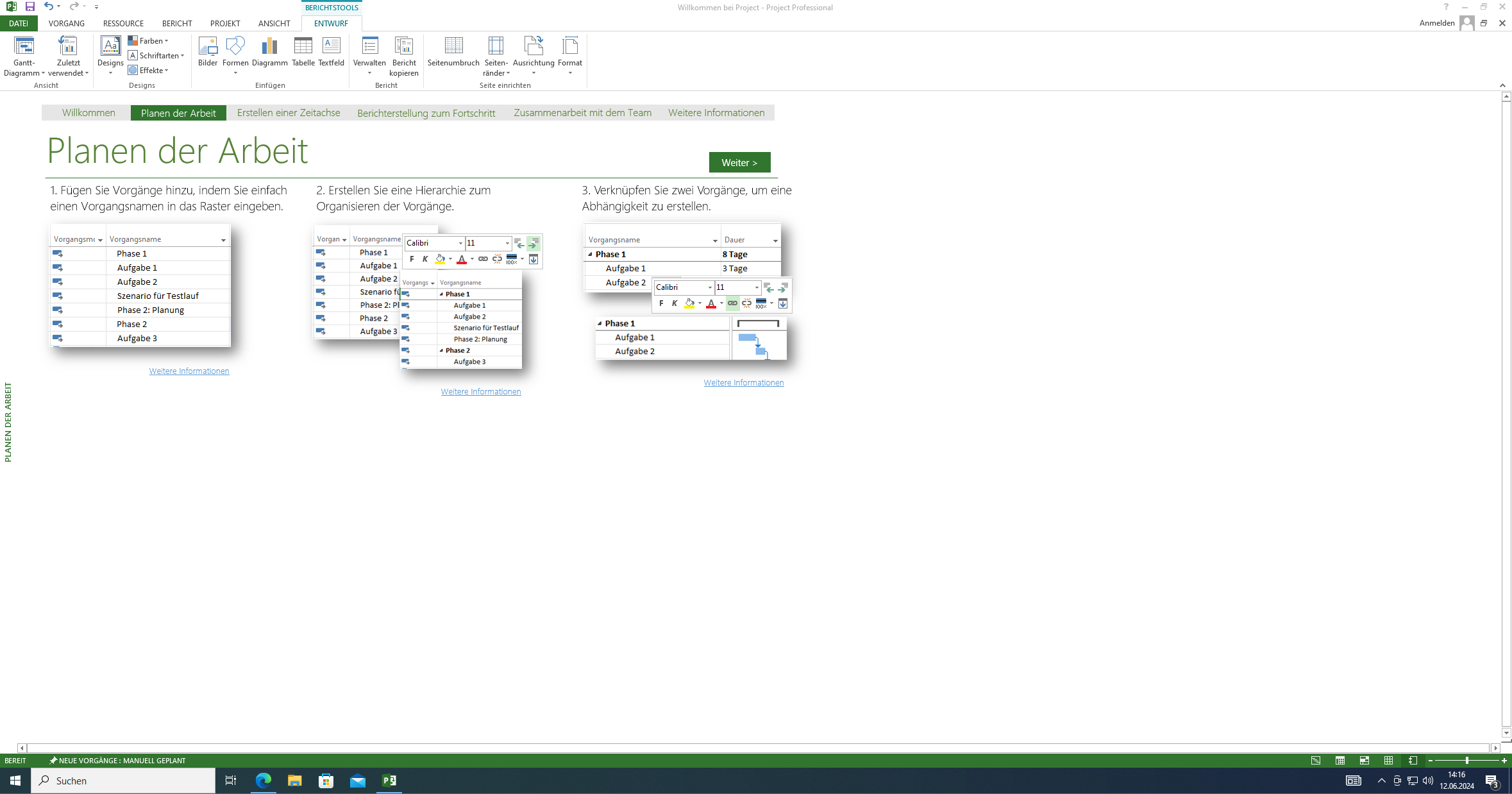Open the Farben colors dropdown

[148, 41]
